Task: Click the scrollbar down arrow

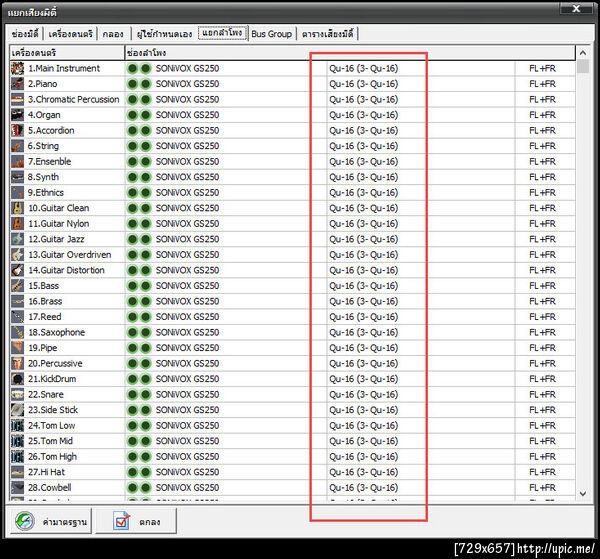Action: coord(582,494)
